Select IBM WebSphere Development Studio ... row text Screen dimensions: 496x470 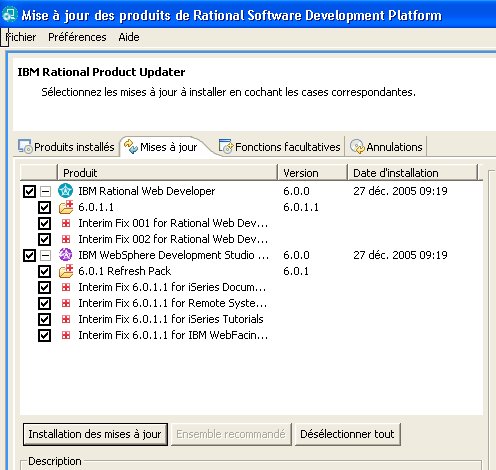[x=173, y=255]
